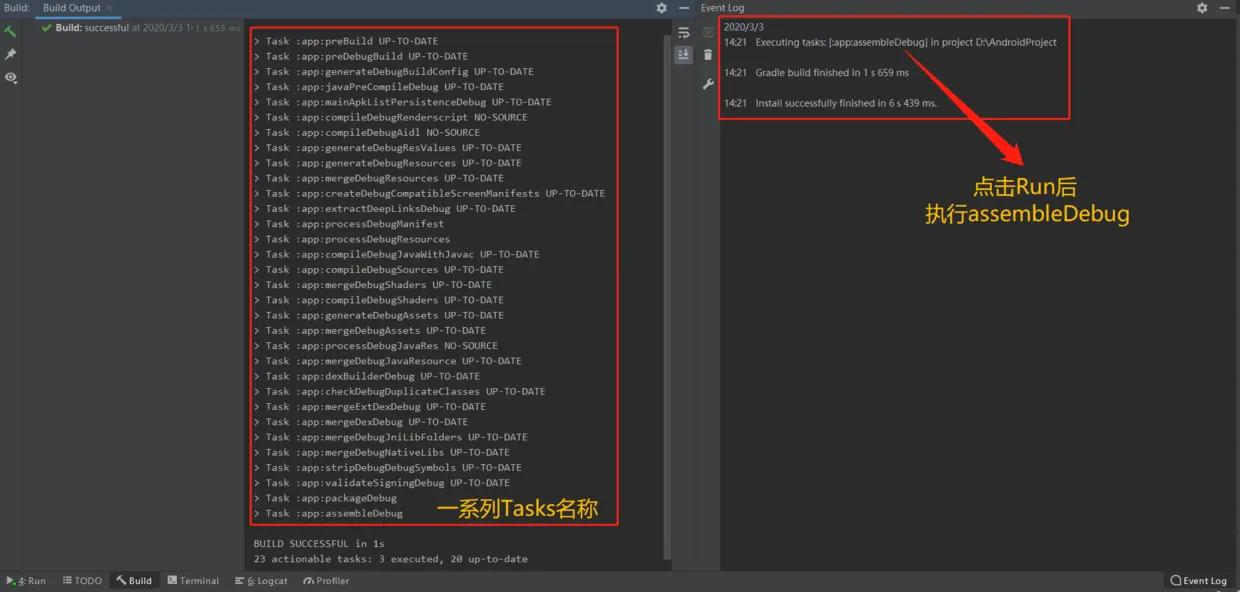Open the eye view options dropdown
This screenshot has width=1240, height=592.
[x=10, y=77]
